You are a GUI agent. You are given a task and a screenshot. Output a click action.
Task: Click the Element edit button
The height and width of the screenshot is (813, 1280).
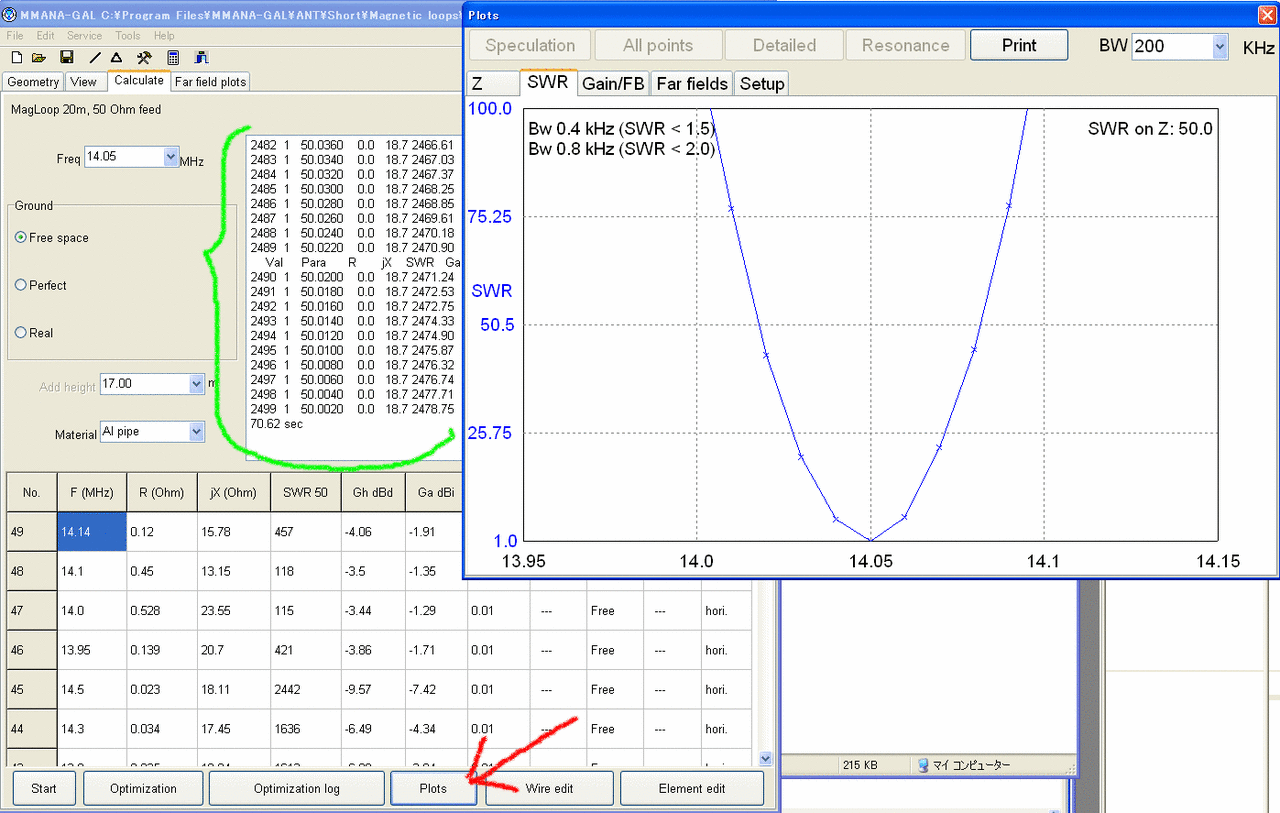coord(692,789)
